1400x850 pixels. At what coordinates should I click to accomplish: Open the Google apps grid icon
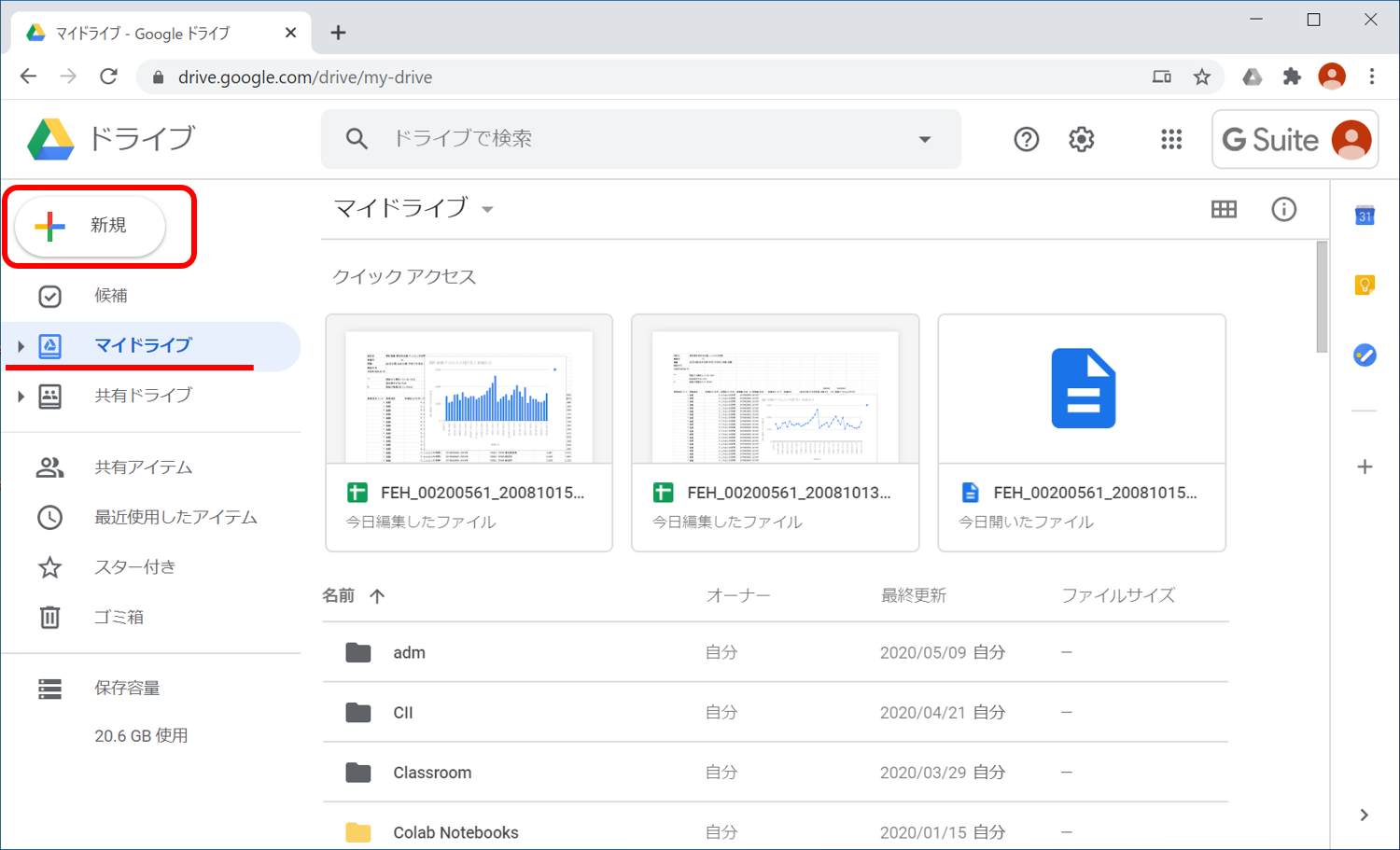[1171, 139]
